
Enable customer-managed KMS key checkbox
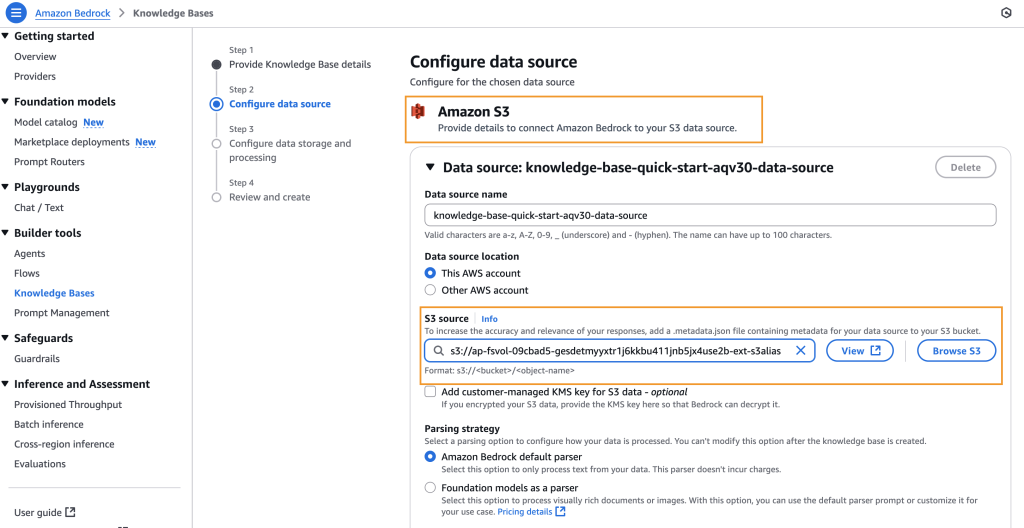[x=430, y=392]
